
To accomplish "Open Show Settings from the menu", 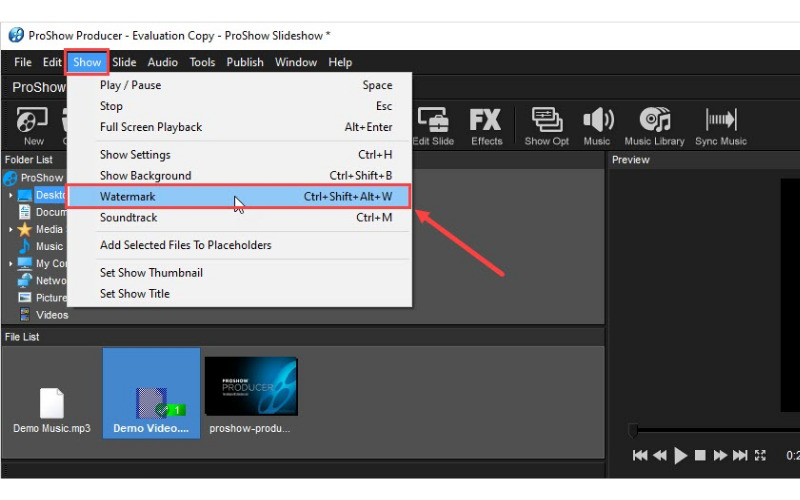I will tap(239, 155).
